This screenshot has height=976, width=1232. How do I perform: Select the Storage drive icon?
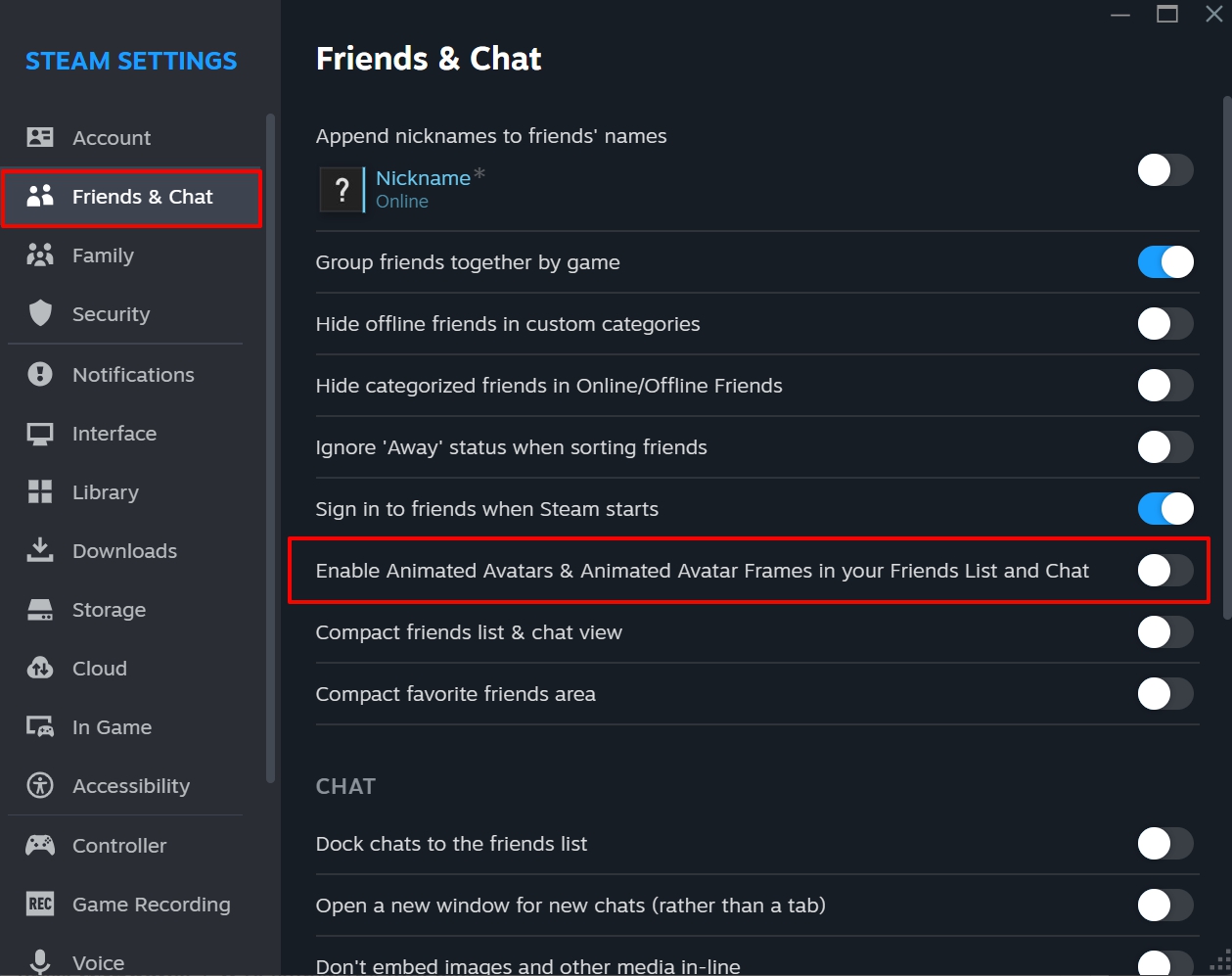coord(40,609)
